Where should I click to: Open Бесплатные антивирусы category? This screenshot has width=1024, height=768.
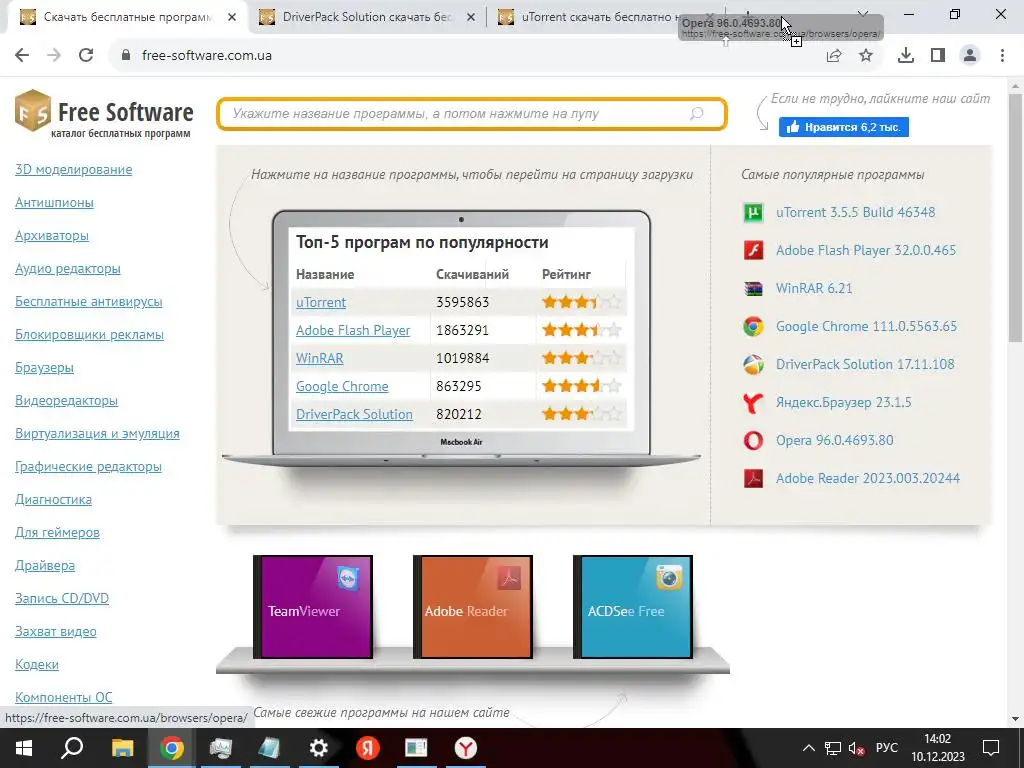point(89,302)
